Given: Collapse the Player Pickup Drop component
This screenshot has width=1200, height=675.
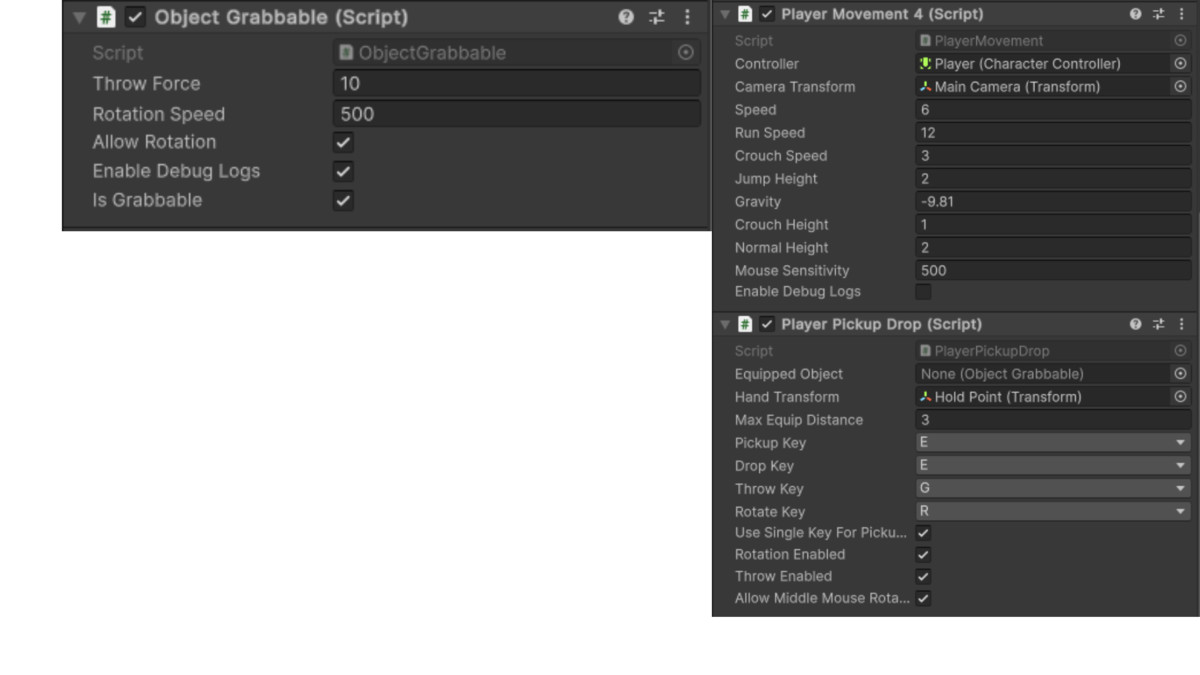Looking at the screenshot, I should (x=725, y=324).
